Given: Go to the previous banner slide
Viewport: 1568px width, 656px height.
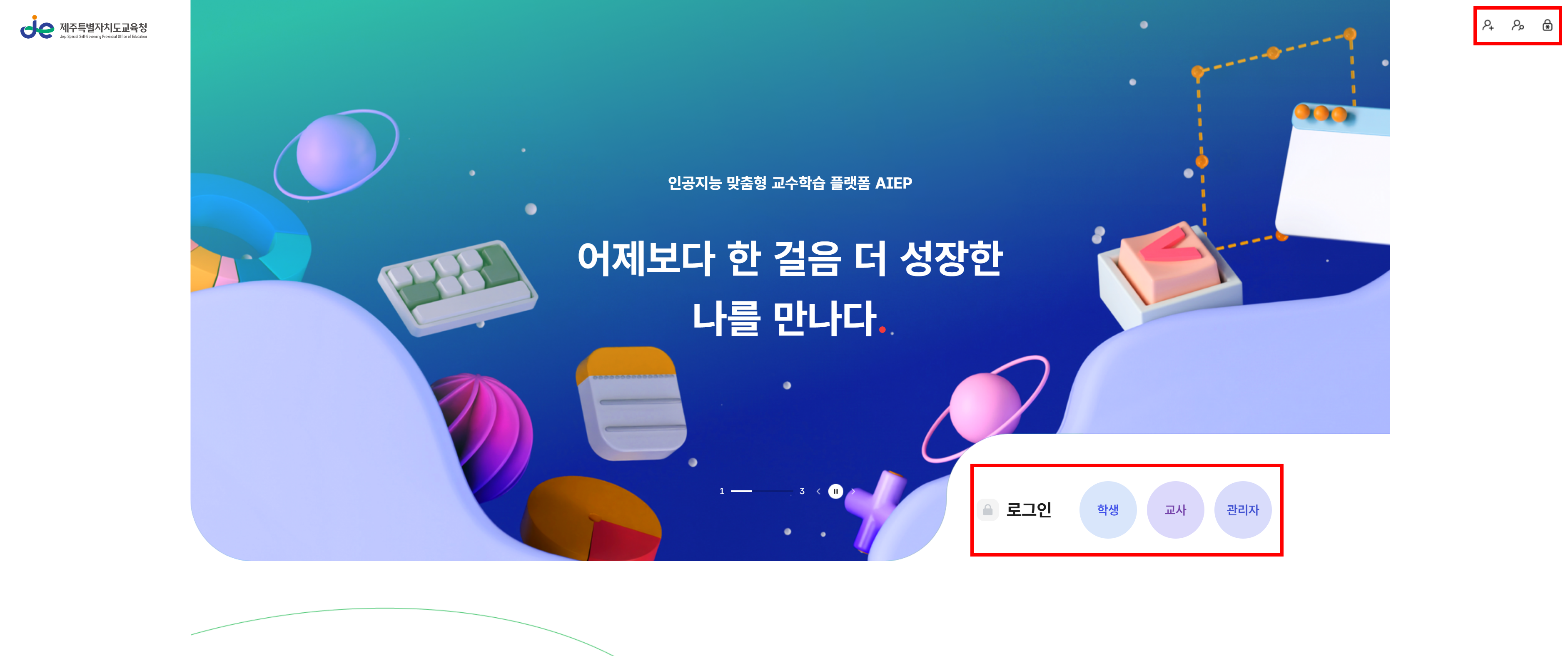Looking at the screenshot, I should pyautogui.click(x=818, y=491).
